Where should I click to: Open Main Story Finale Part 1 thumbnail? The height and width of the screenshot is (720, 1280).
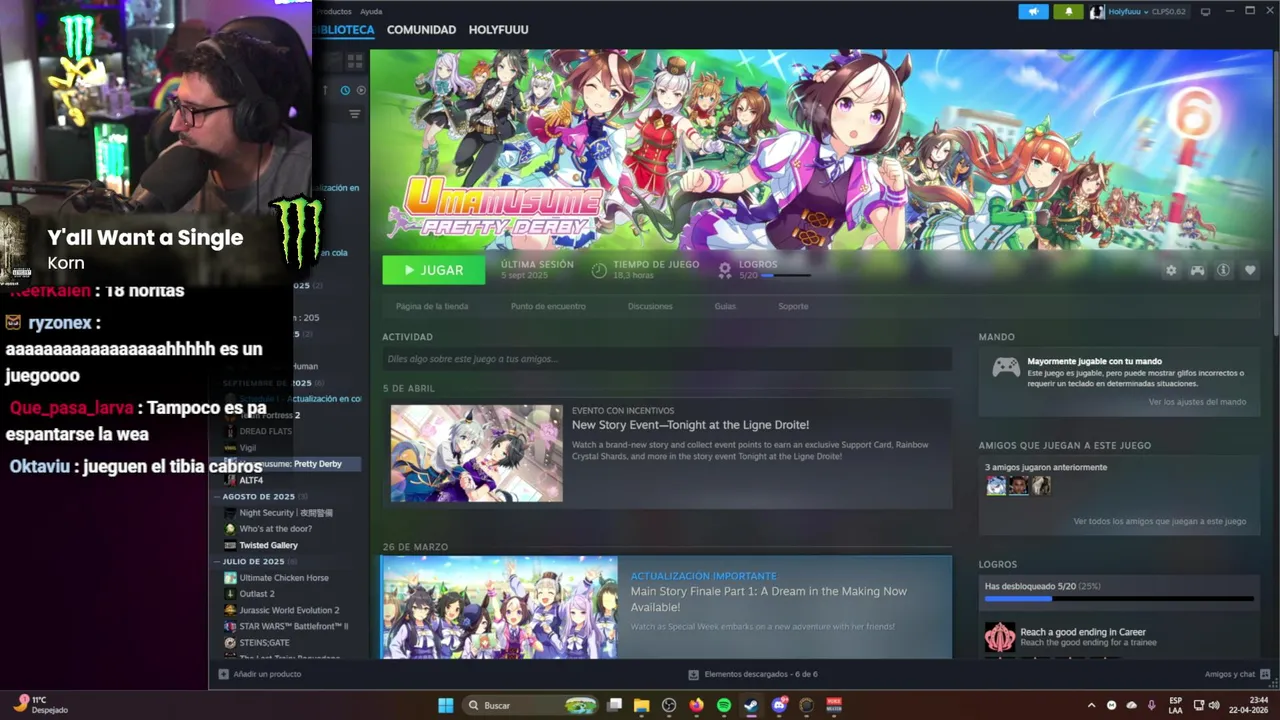pos(500,607)
